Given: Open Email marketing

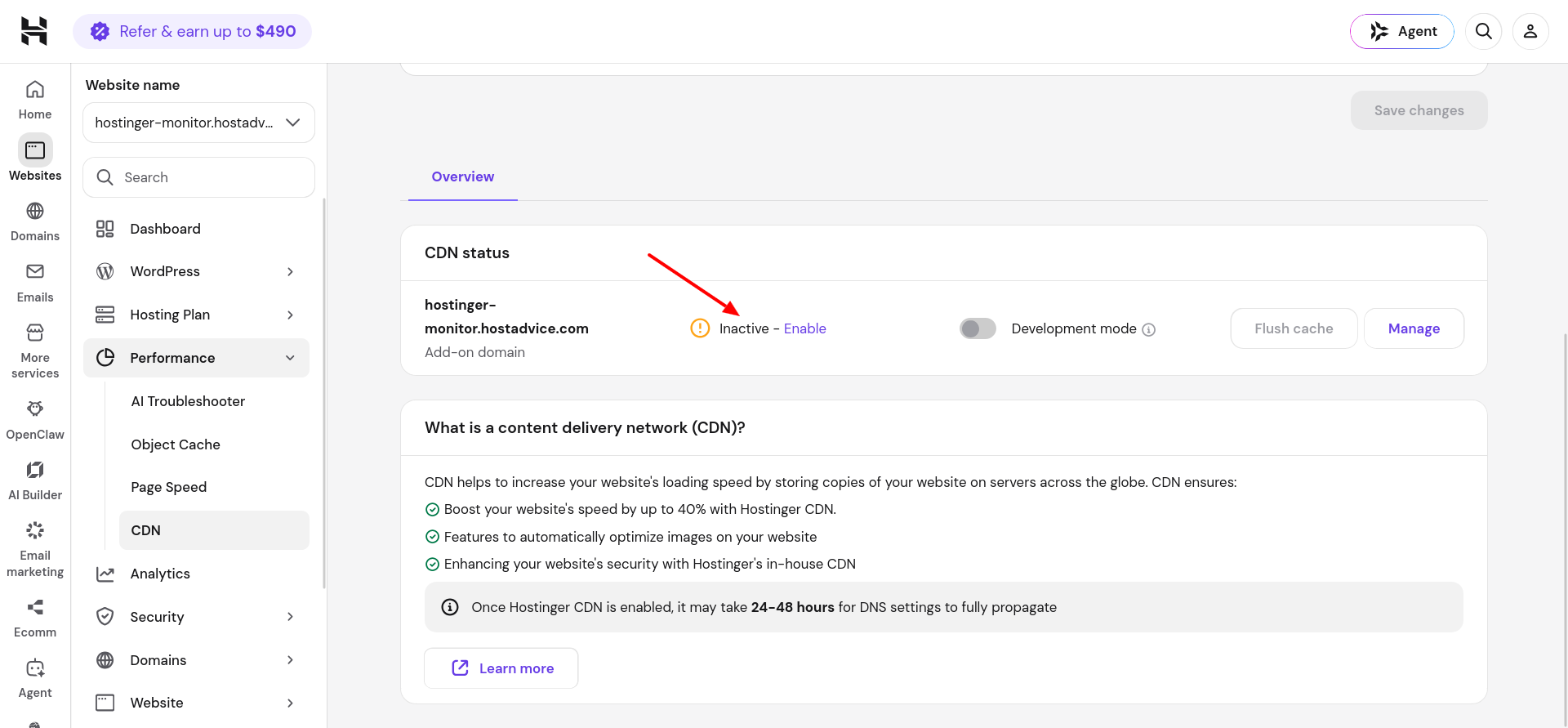Looking at the screenshot, I should pyautogui.click(x=35, y=549).
